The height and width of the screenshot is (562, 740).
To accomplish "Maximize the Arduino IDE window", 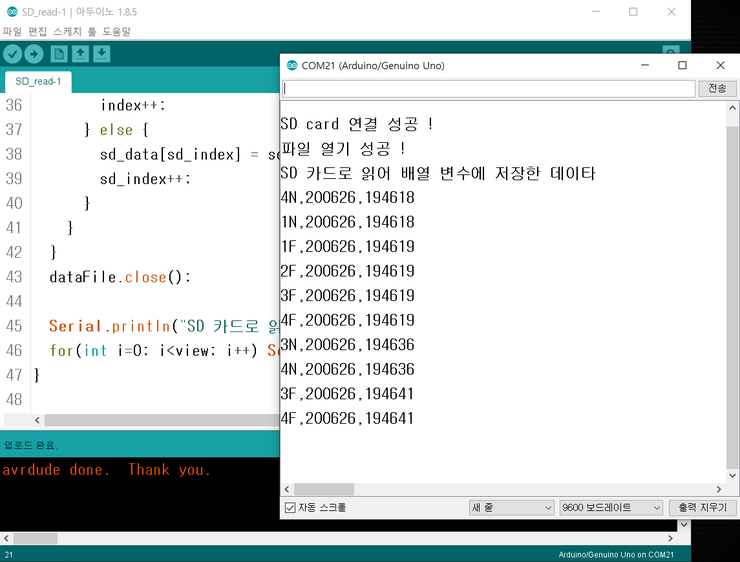I will click(633, 12).
